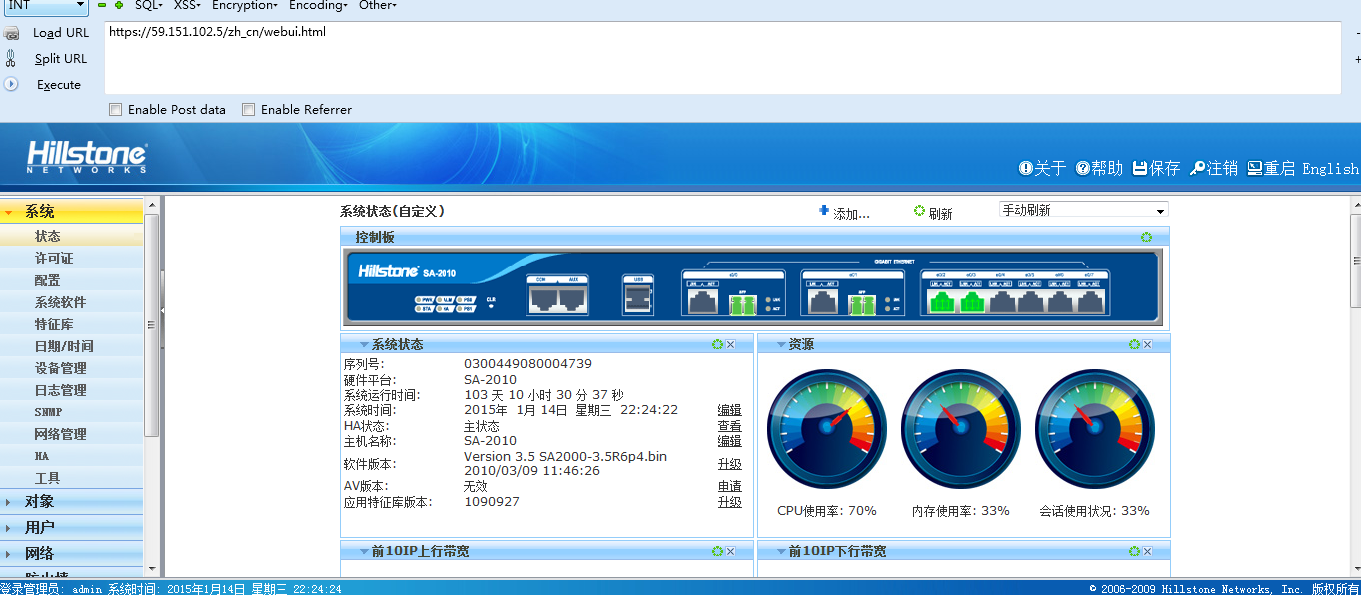Open the SQL menu
The width and height of the screenshot is (1361, 595).
point(148,5)
